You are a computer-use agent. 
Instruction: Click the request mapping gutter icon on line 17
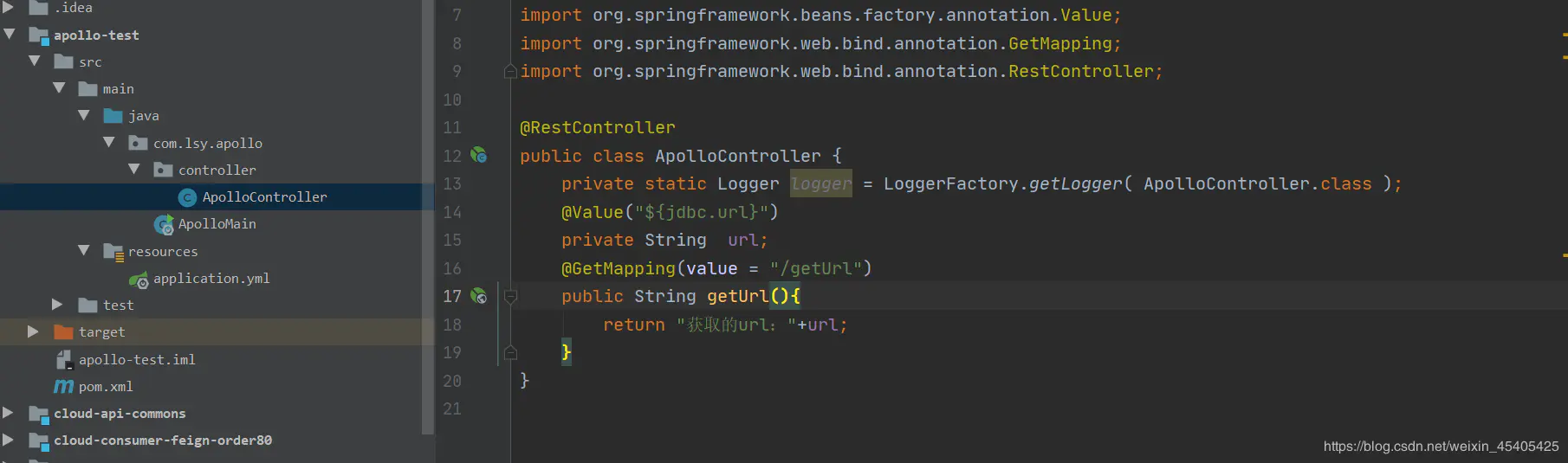478,296
